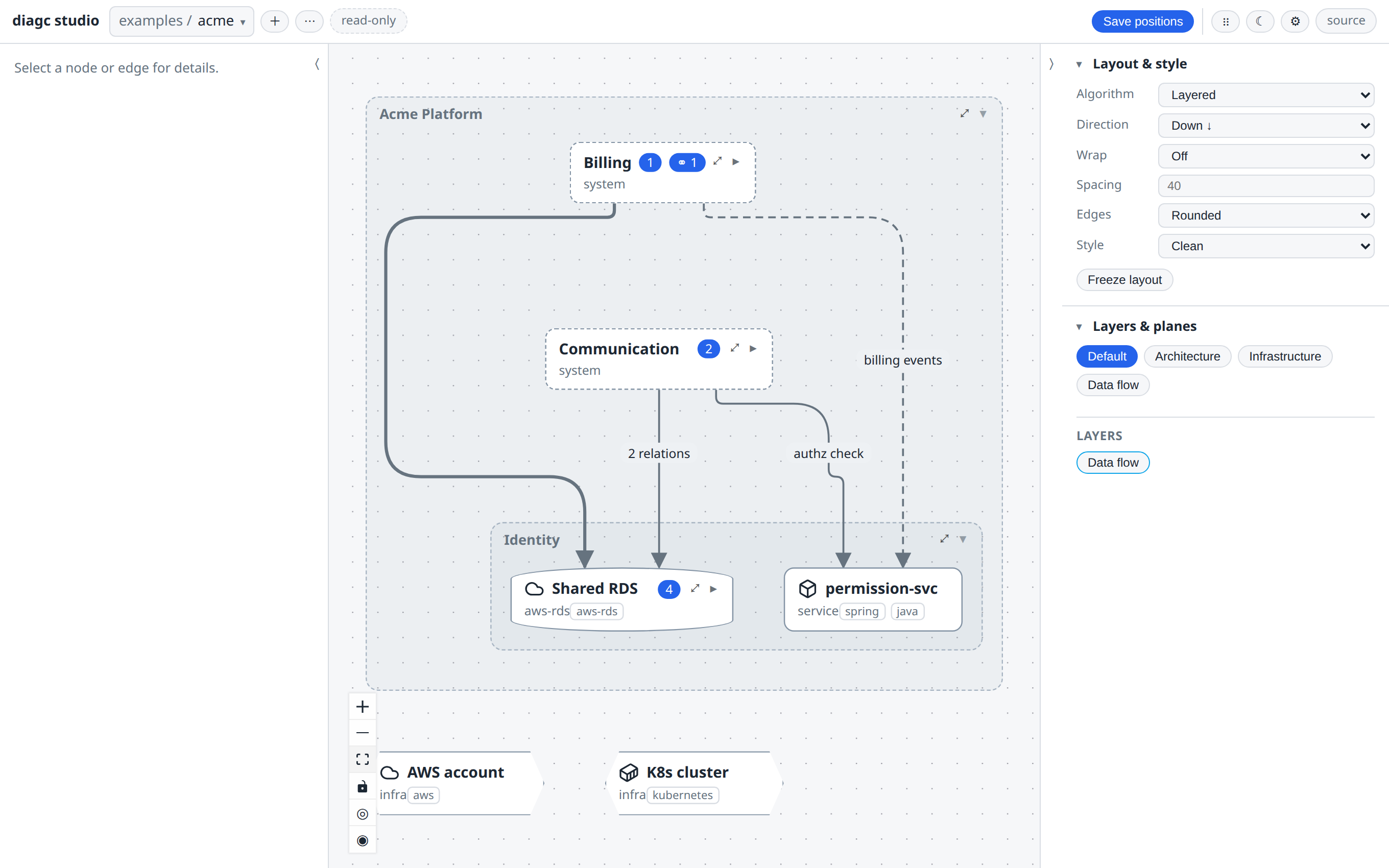Open the Edges dropdown

pos(1265,215)
